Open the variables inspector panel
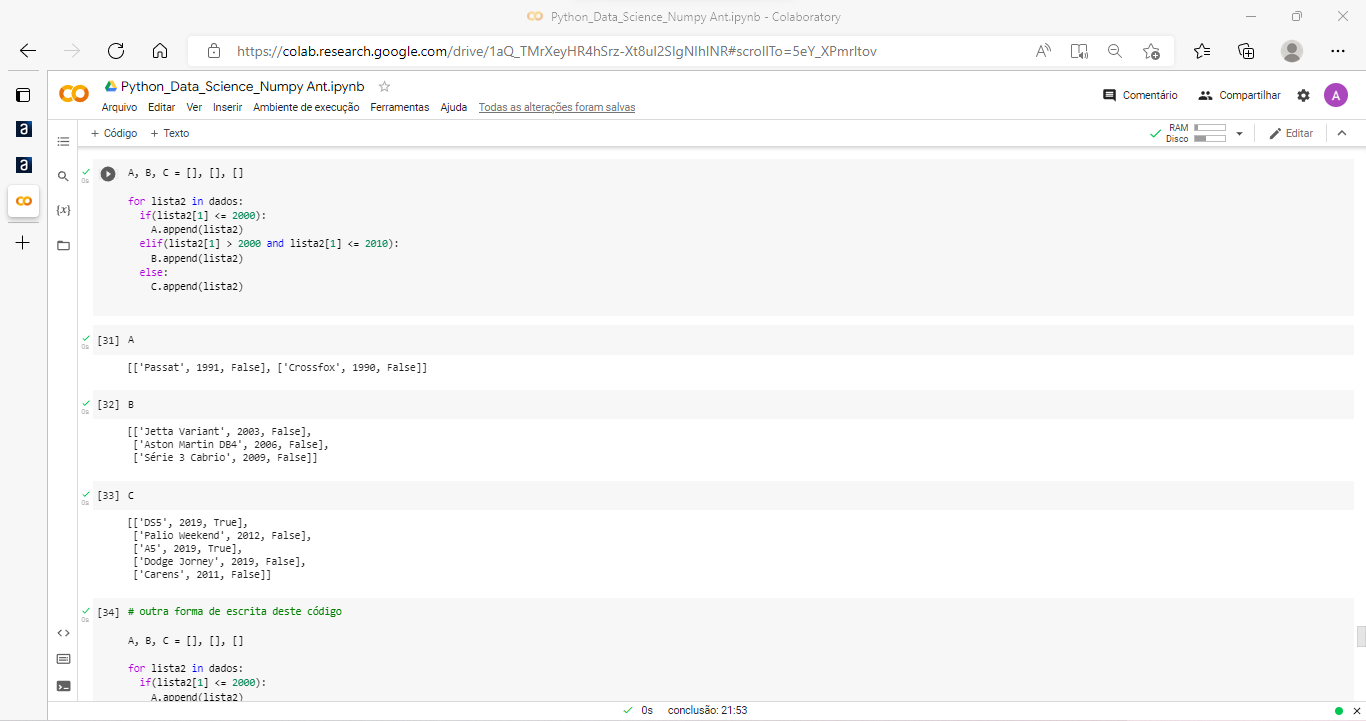 [63, 210]
